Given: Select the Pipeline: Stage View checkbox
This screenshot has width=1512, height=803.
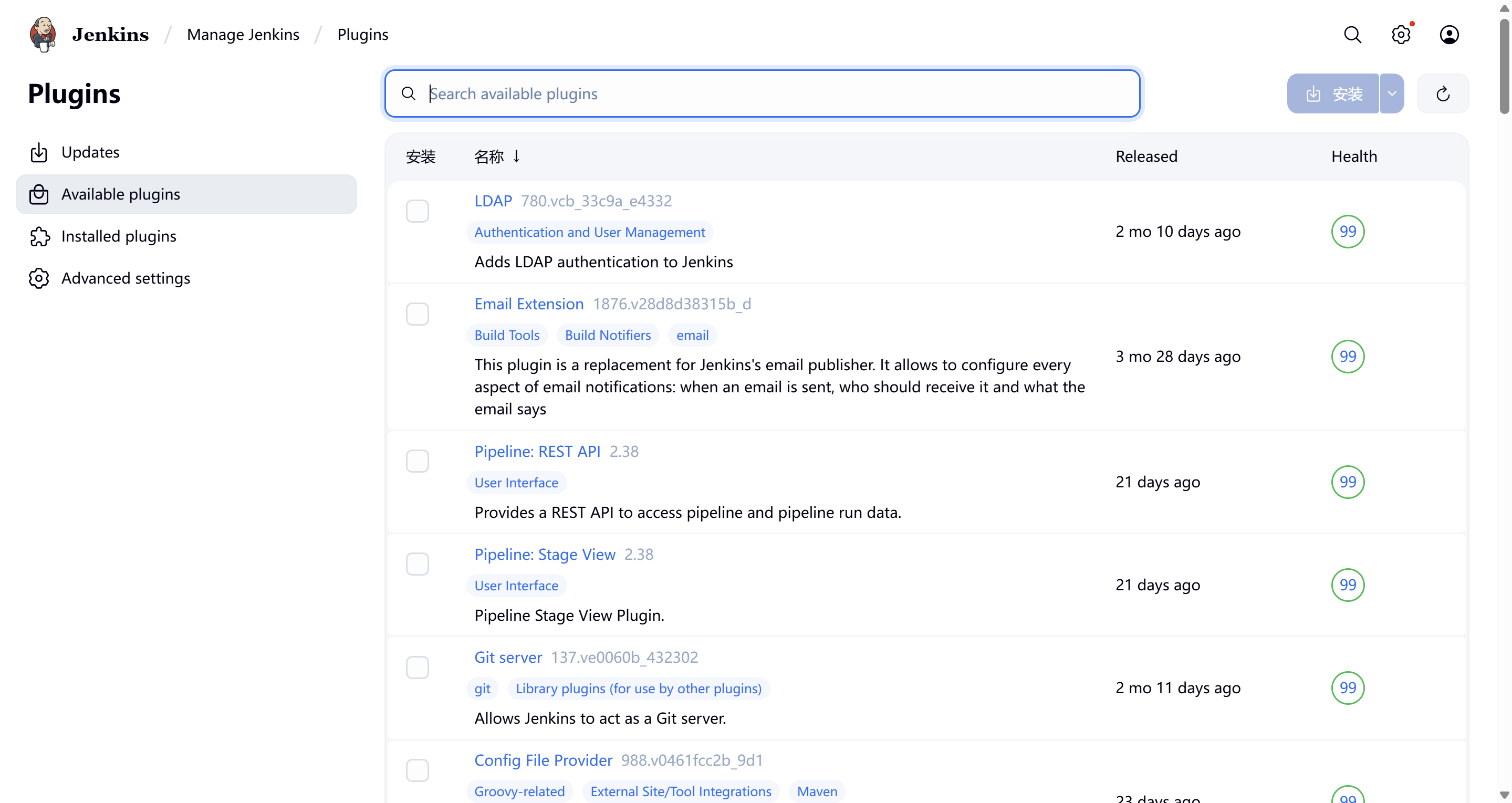Looking at the screenshot, I should click(x=418, y=564).
